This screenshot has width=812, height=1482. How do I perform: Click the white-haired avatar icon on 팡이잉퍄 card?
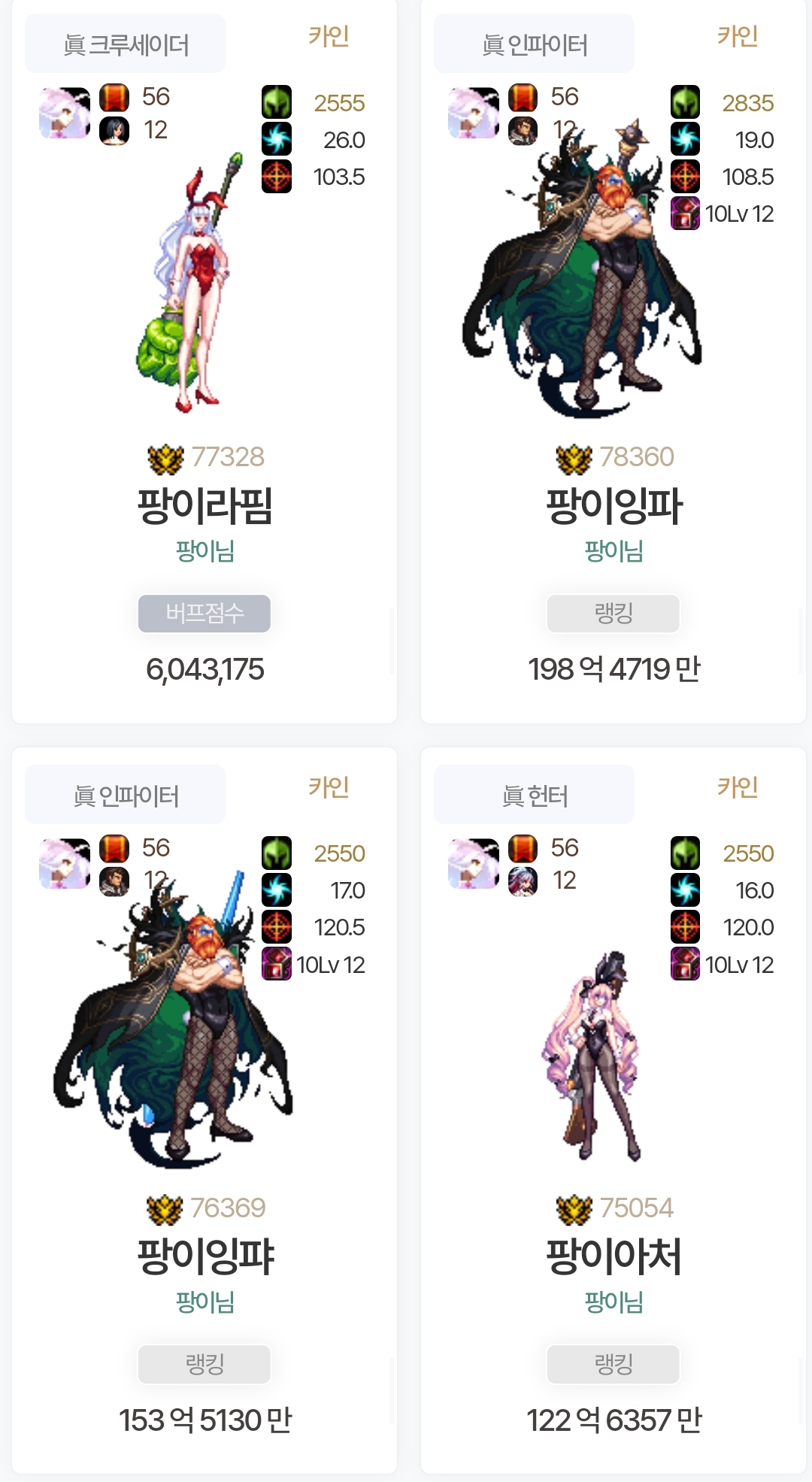click(x=65, y=864)
